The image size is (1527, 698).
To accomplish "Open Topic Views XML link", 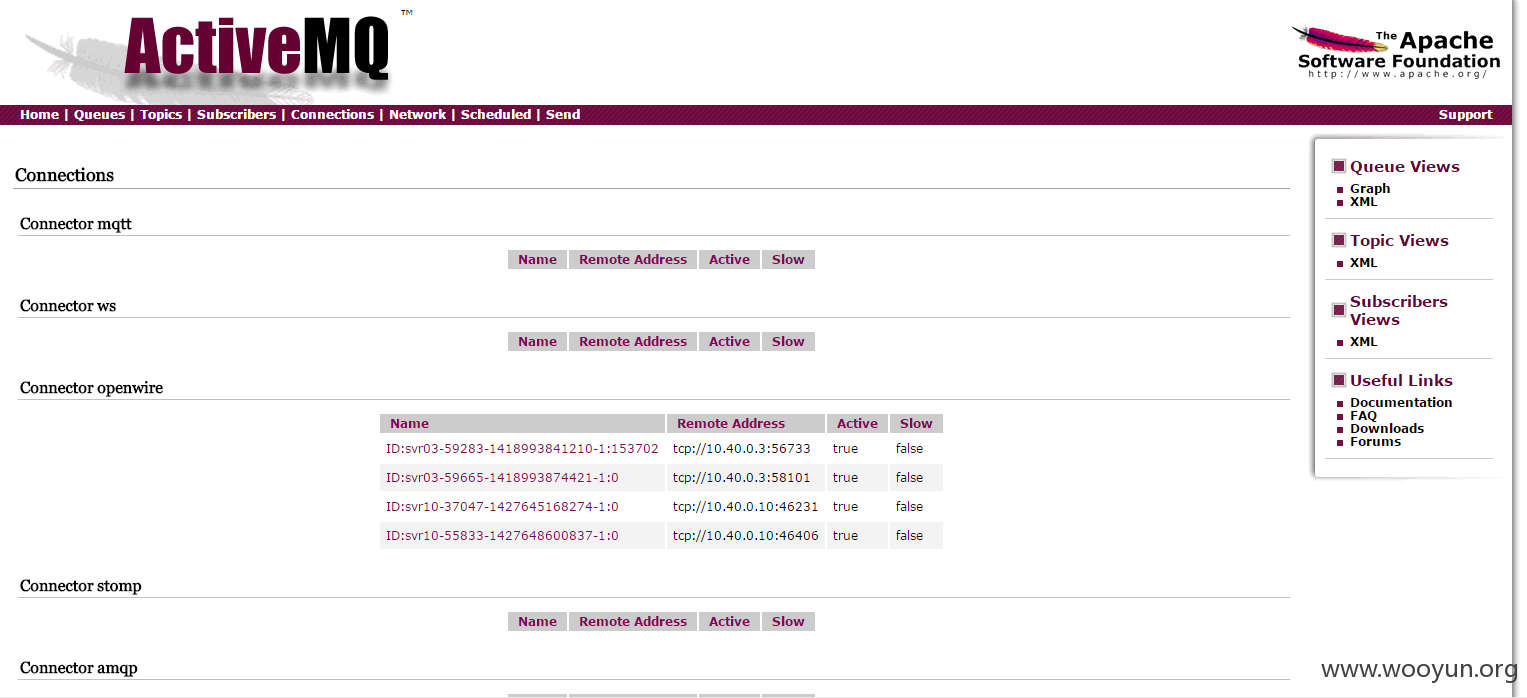I will (1363, 262).
